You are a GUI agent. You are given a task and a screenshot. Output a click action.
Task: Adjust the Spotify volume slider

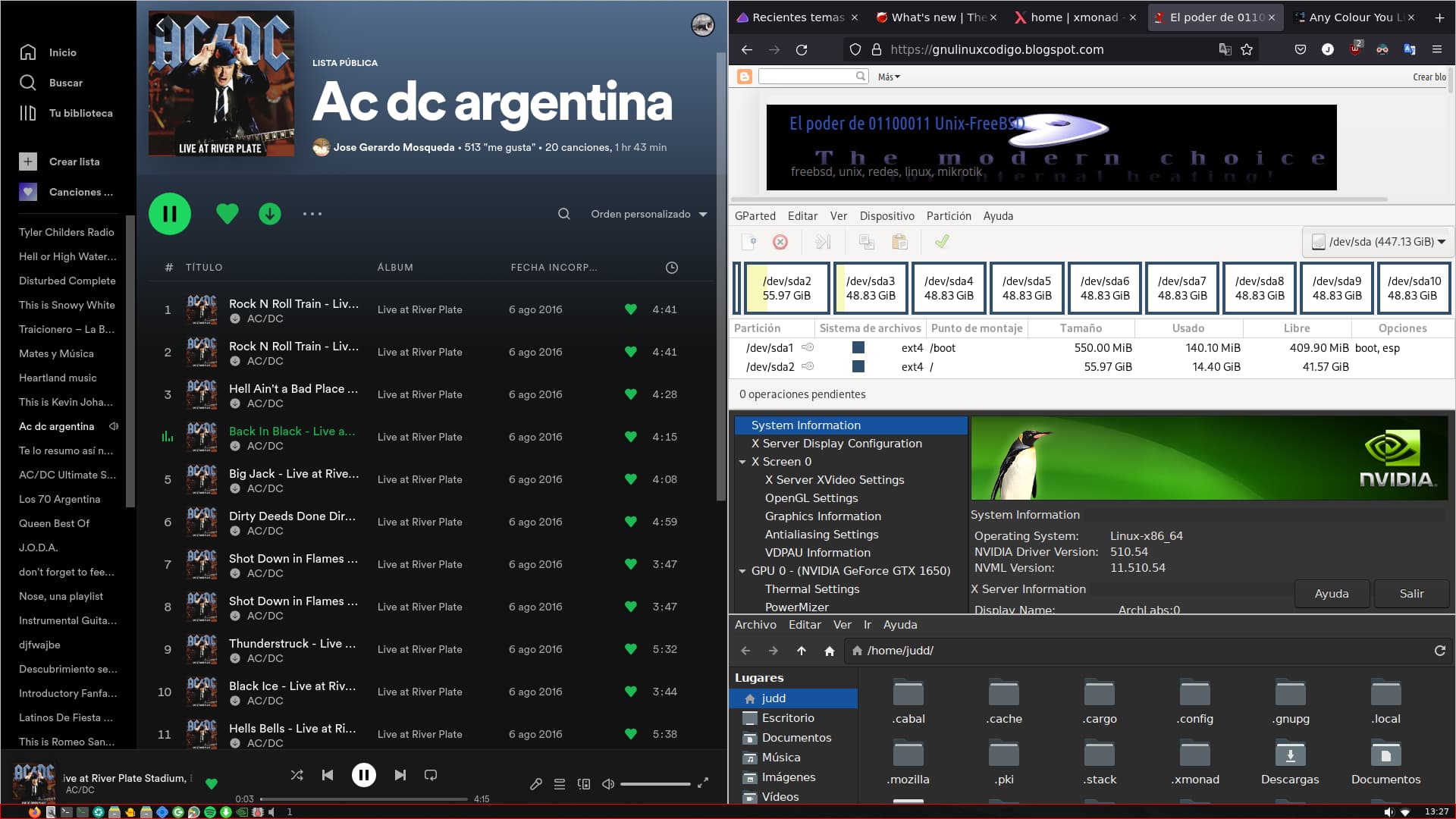click(655, 784)
